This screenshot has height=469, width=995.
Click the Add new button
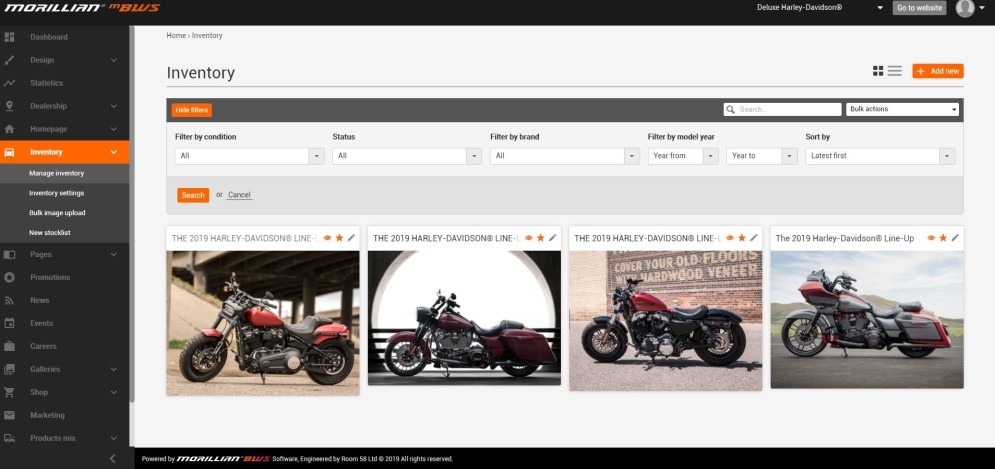[938, 71]
